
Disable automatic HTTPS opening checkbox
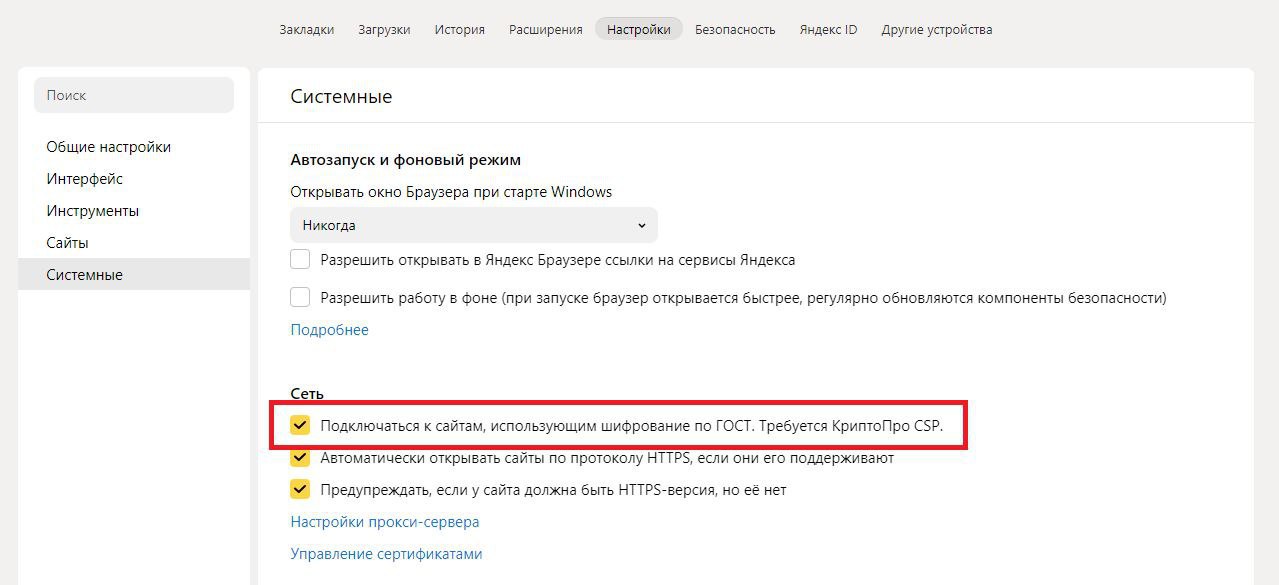click(300, 458)
